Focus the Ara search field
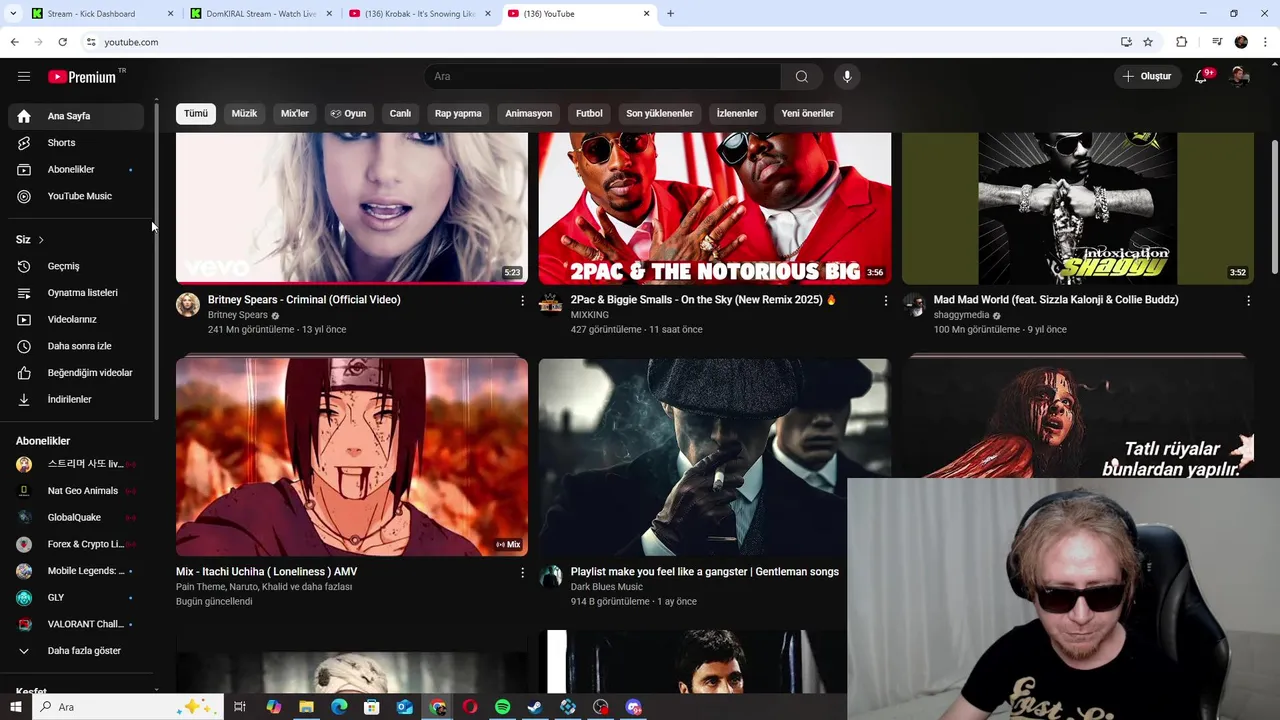The height and width of the screenshot is (720, 1280). (x=603, y=77)
